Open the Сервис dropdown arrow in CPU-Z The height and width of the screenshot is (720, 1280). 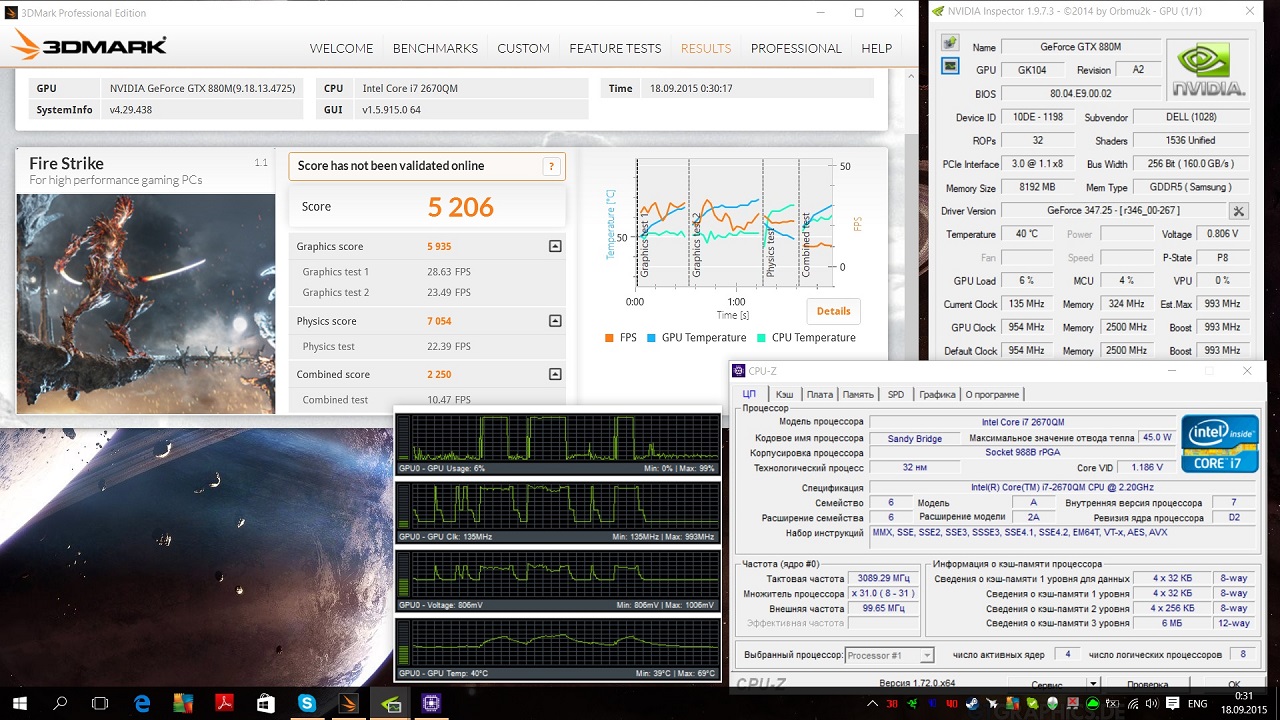[x=1093, y=685]
